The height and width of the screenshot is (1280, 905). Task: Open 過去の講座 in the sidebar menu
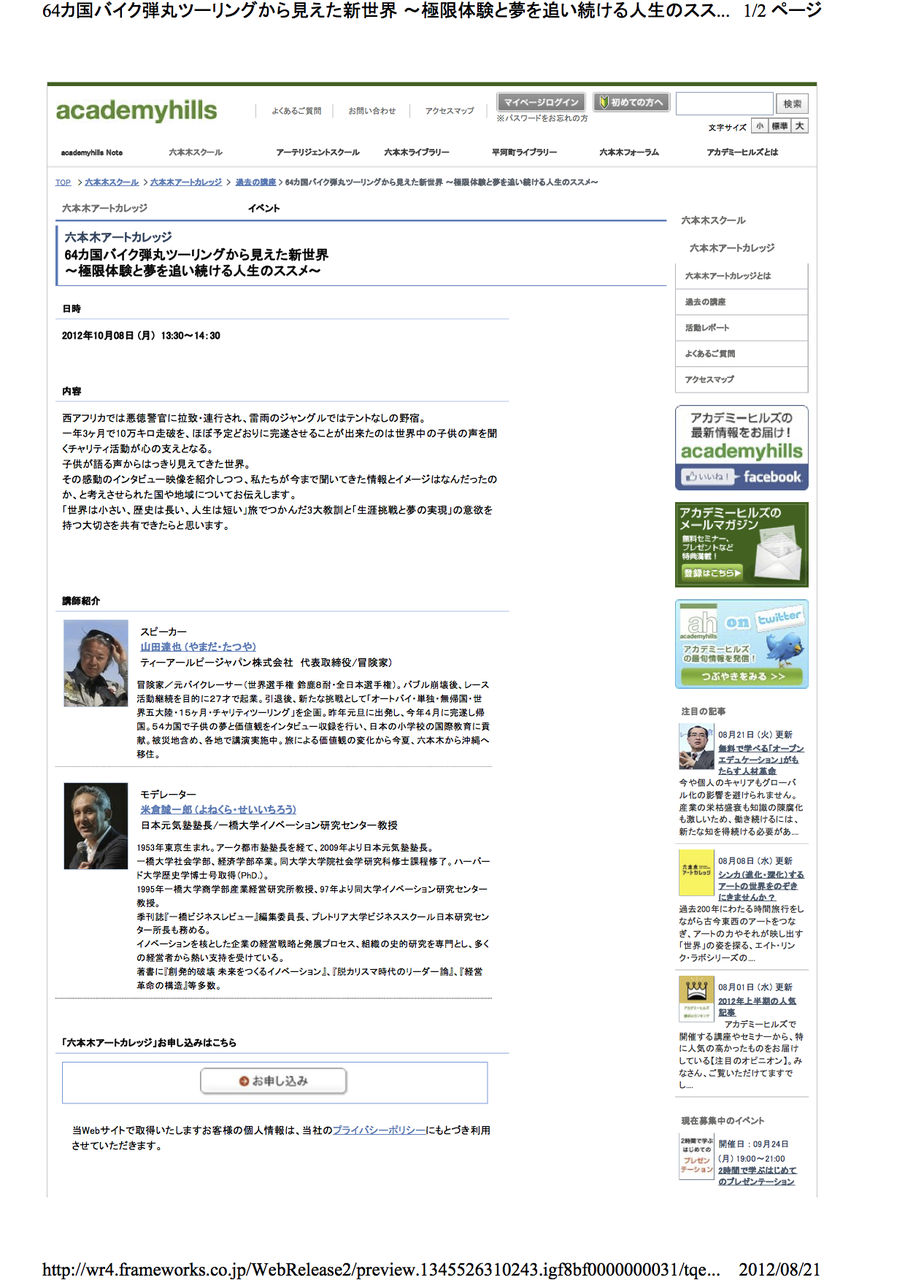[x=740, y=302]
